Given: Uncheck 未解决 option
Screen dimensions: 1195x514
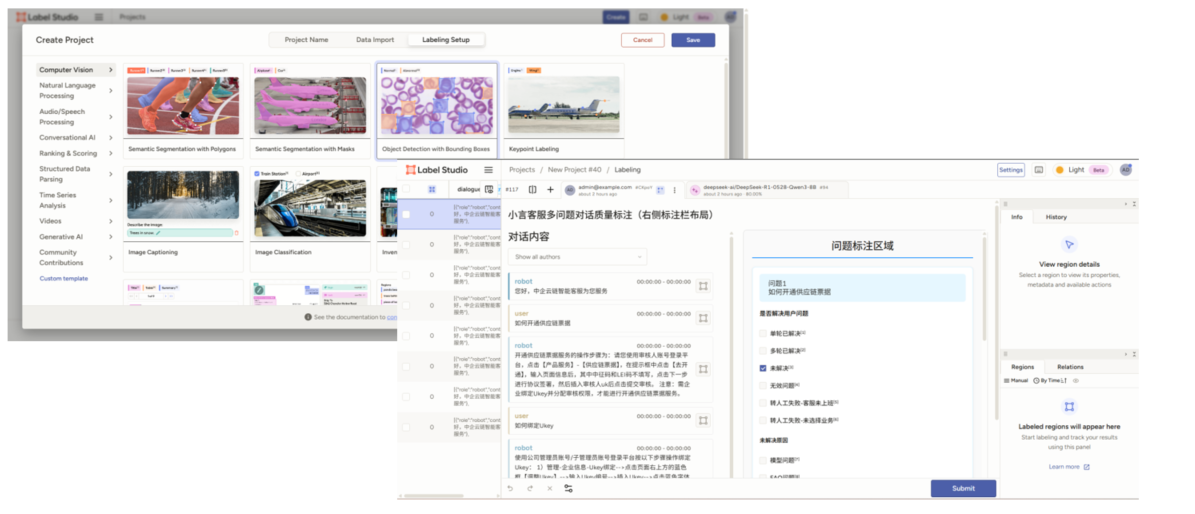Looking at the screenshot, I should (x=763, y=368).
